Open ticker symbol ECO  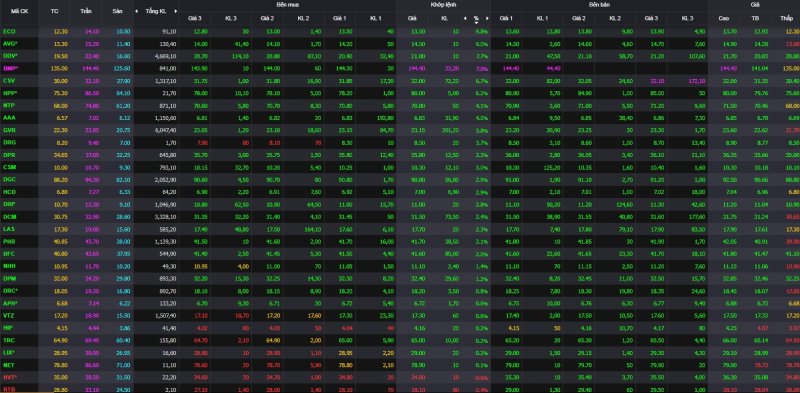pos(9,32)
